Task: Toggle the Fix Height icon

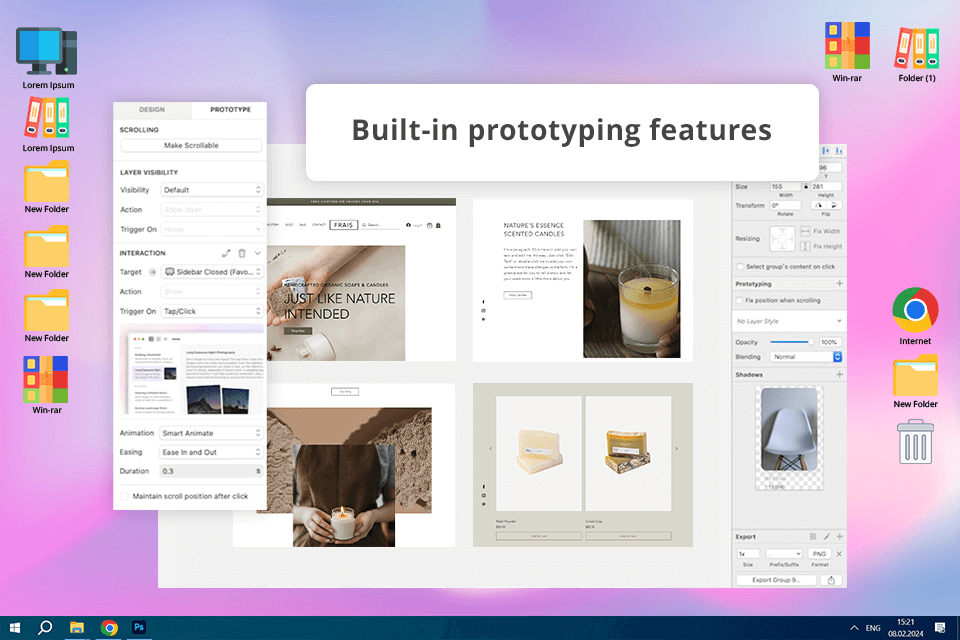Action: point(805,246)
